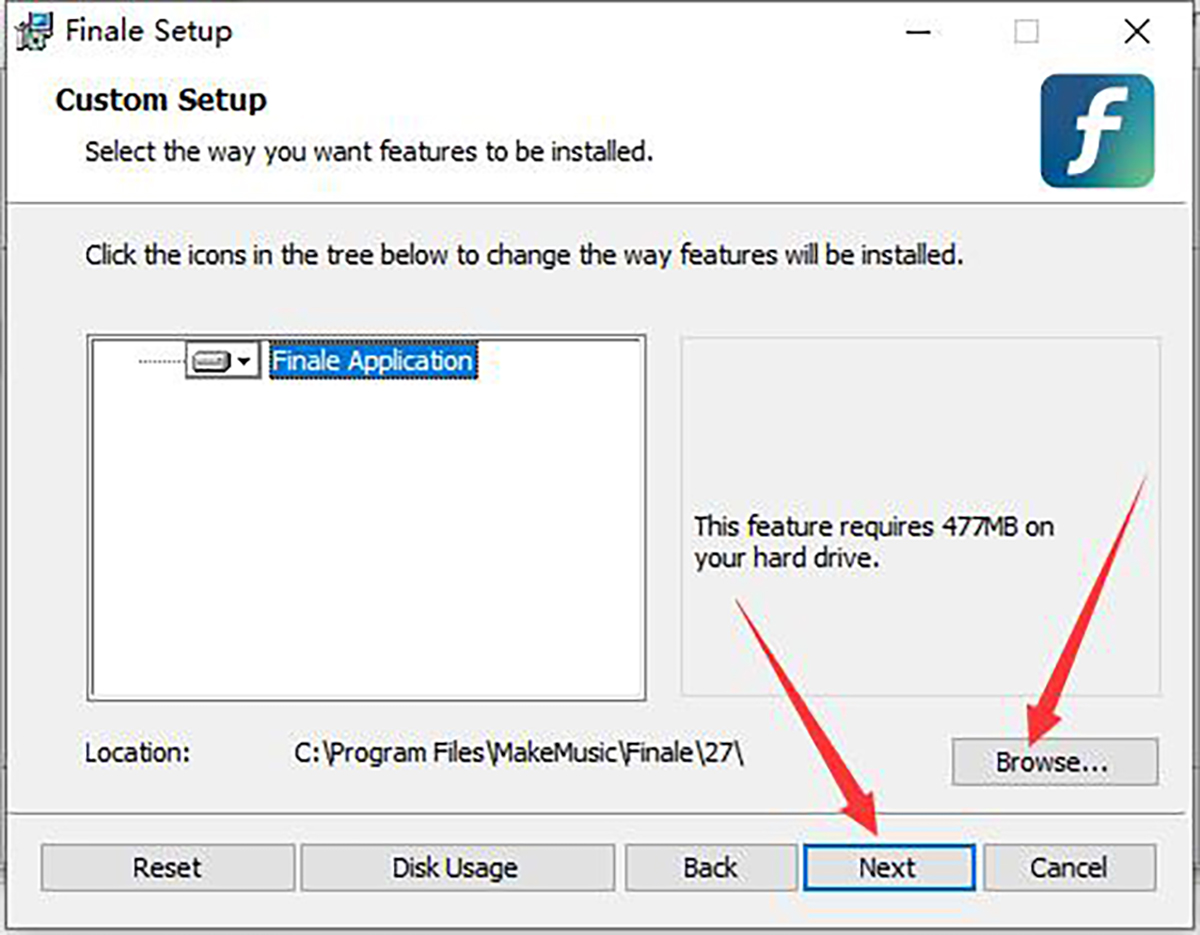Click the "Custom Setup" heading

(161, 100)
